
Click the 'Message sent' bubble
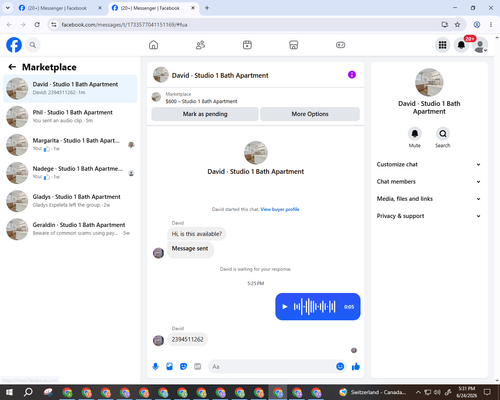pyautogui.click(x=190, y=249)
